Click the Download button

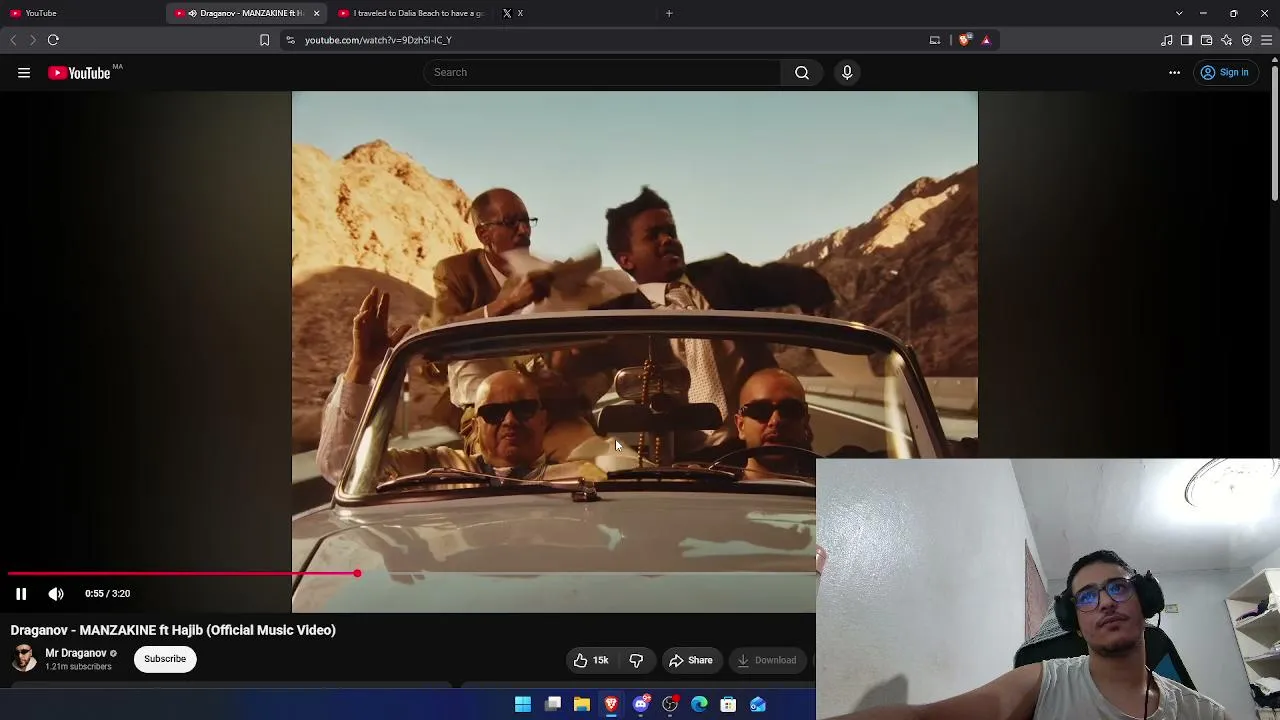(x=767, y=660)
